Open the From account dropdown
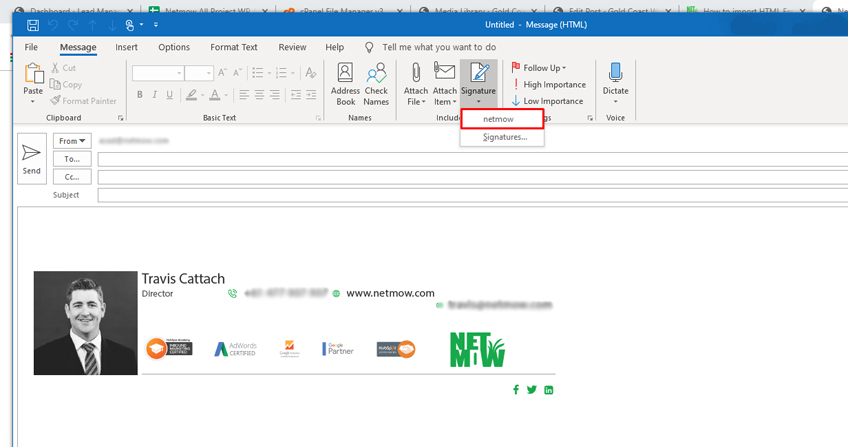The width and height of the screenshot is (848, 447). [x=72, y=141]
